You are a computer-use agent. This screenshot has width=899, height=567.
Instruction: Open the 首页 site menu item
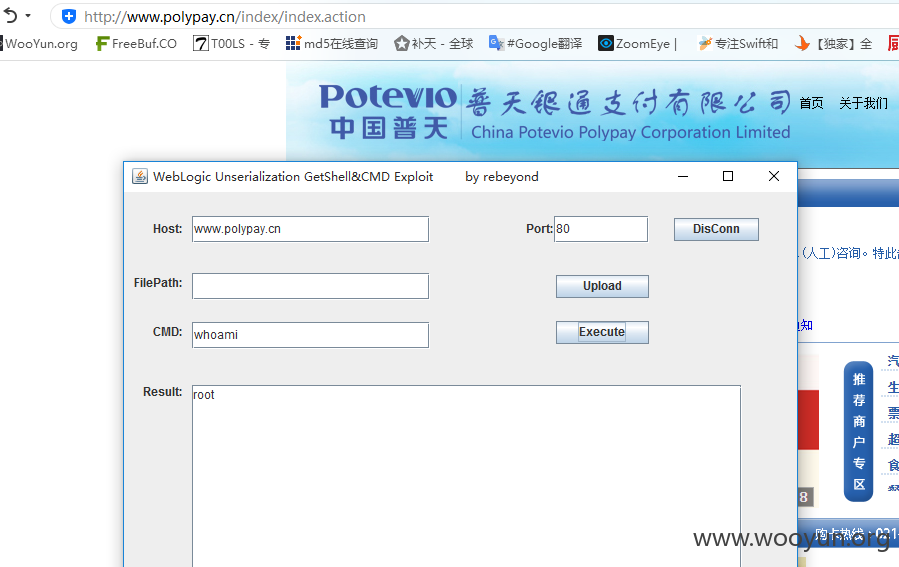811,103
